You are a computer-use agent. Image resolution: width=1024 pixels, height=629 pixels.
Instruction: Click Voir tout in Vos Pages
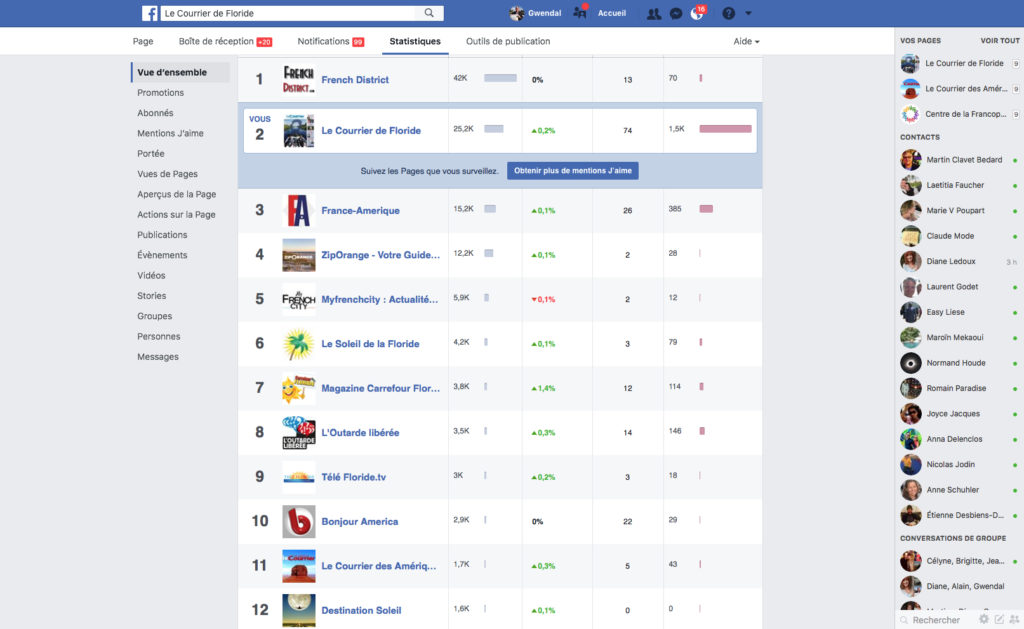click(999, 40)
